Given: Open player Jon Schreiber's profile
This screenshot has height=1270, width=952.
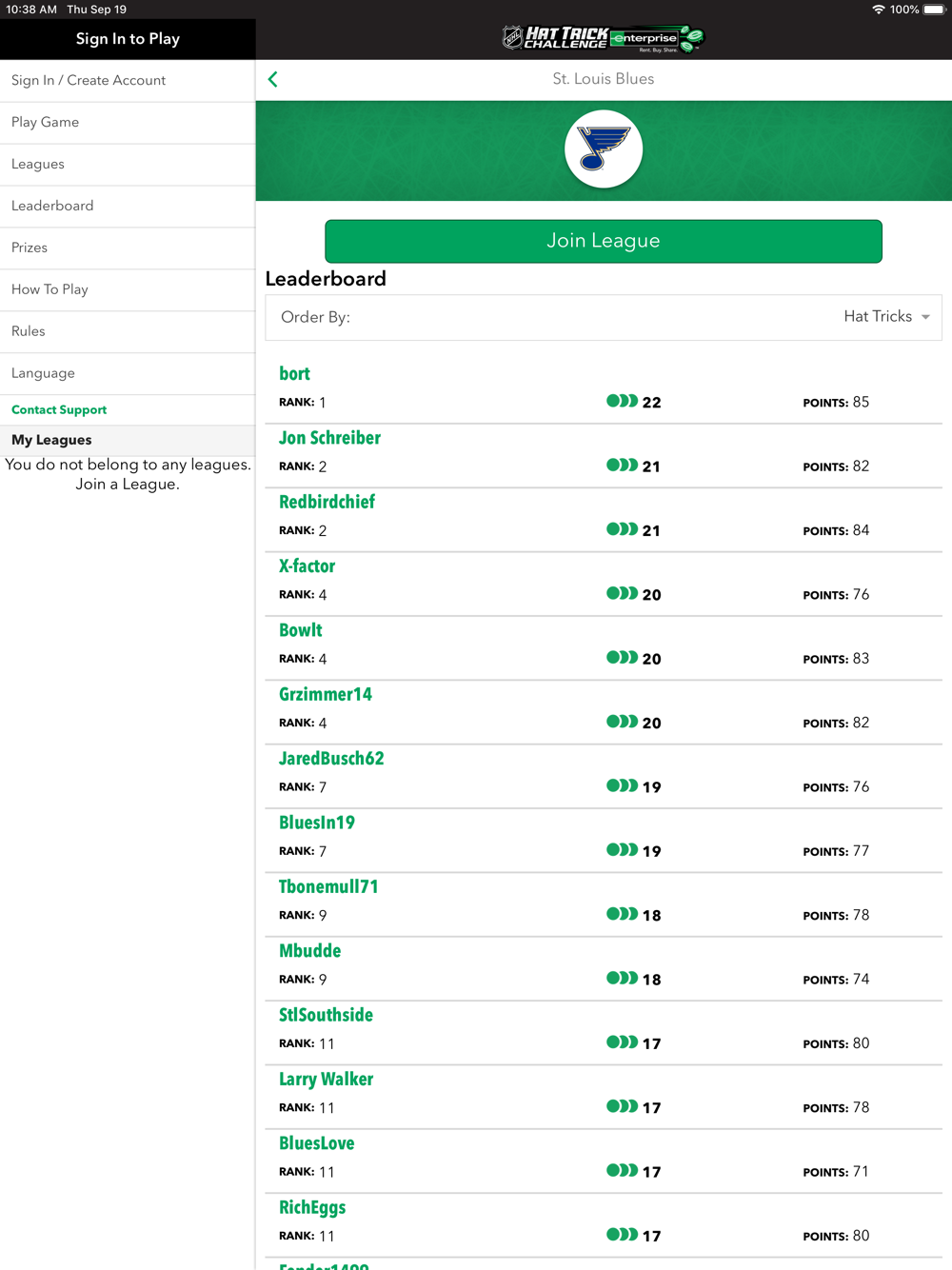Looking at the screenshot, I should 329,438.
